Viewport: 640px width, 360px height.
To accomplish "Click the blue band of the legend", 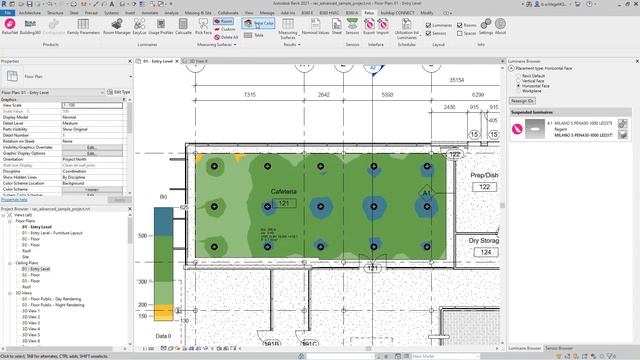I will (x=163, y=222).
